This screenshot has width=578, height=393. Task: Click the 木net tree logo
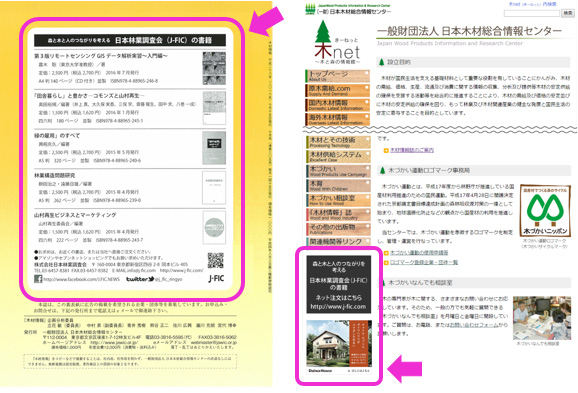pyautogui.click(x=337, y=43)
